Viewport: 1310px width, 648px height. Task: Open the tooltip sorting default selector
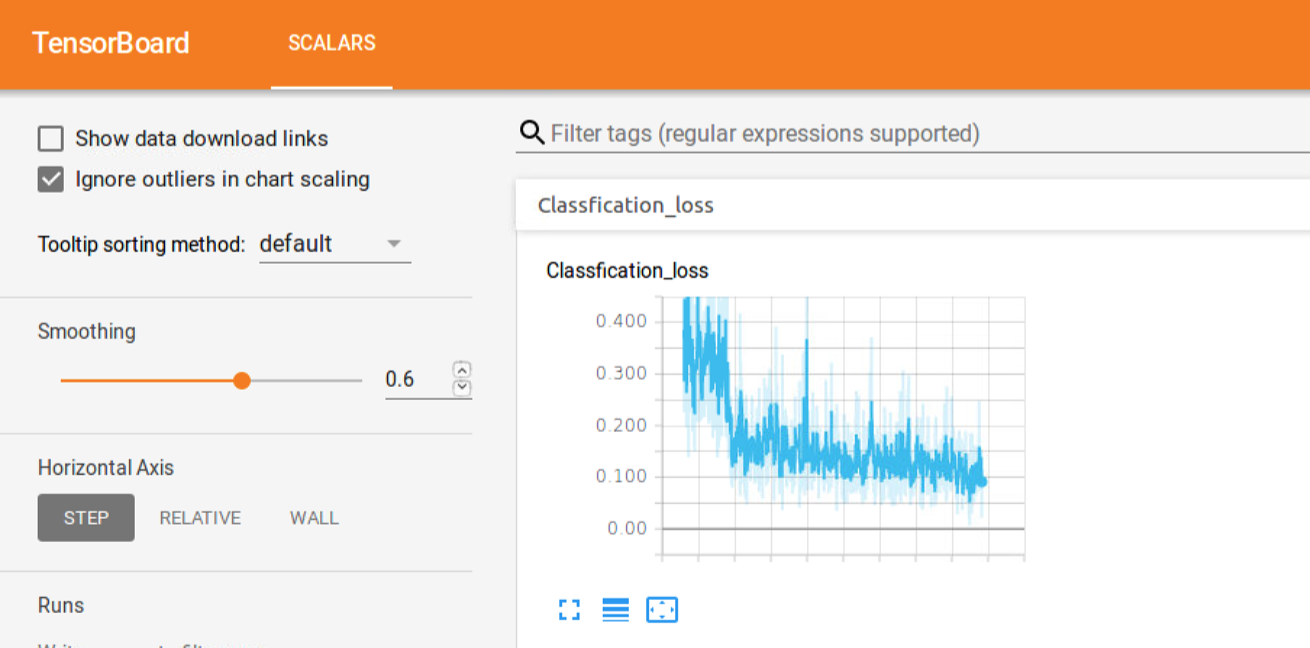(x=335, y=243)
